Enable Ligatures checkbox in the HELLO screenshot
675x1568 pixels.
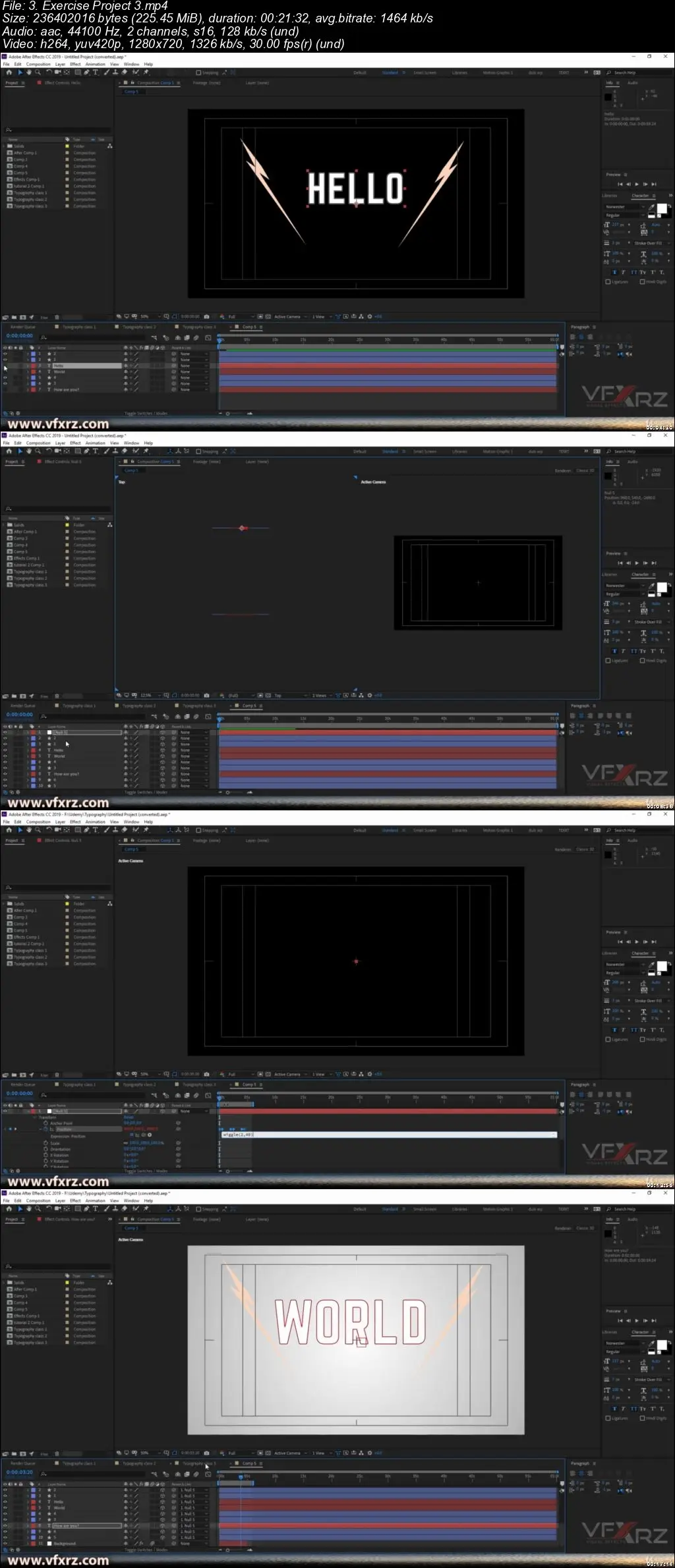pos(608,282)
